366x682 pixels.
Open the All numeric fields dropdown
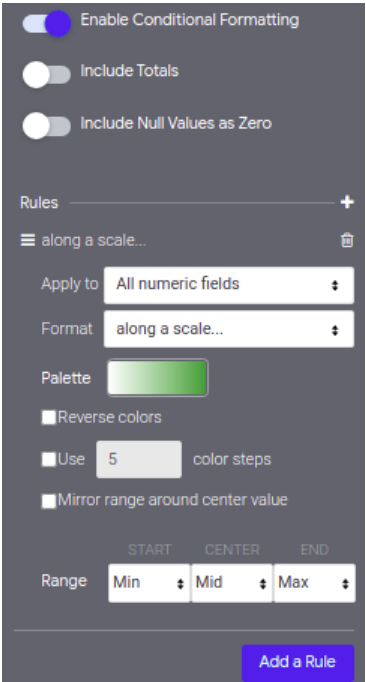[x=229, y=285]
